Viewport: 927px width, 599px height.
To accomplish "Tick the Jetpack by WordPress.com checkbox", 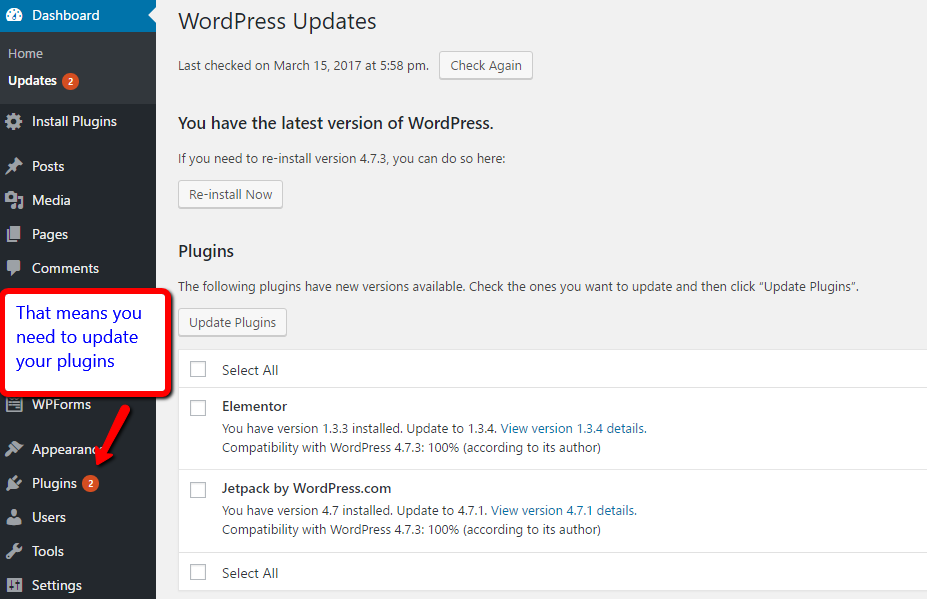I will click(198, 490).
